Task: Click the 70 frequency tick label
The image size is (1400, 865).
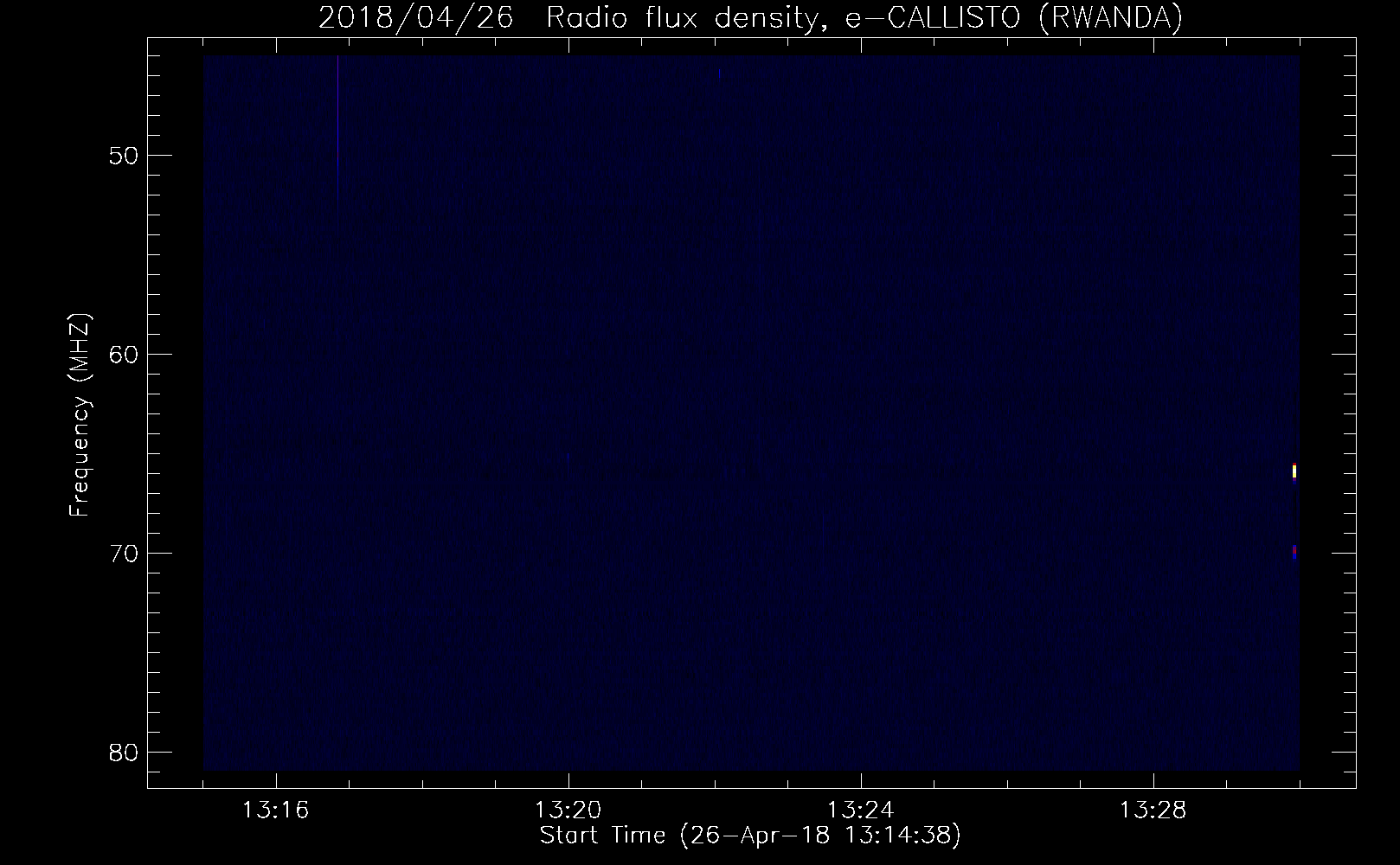Action: pyautogui.click(x=121, y=553)
